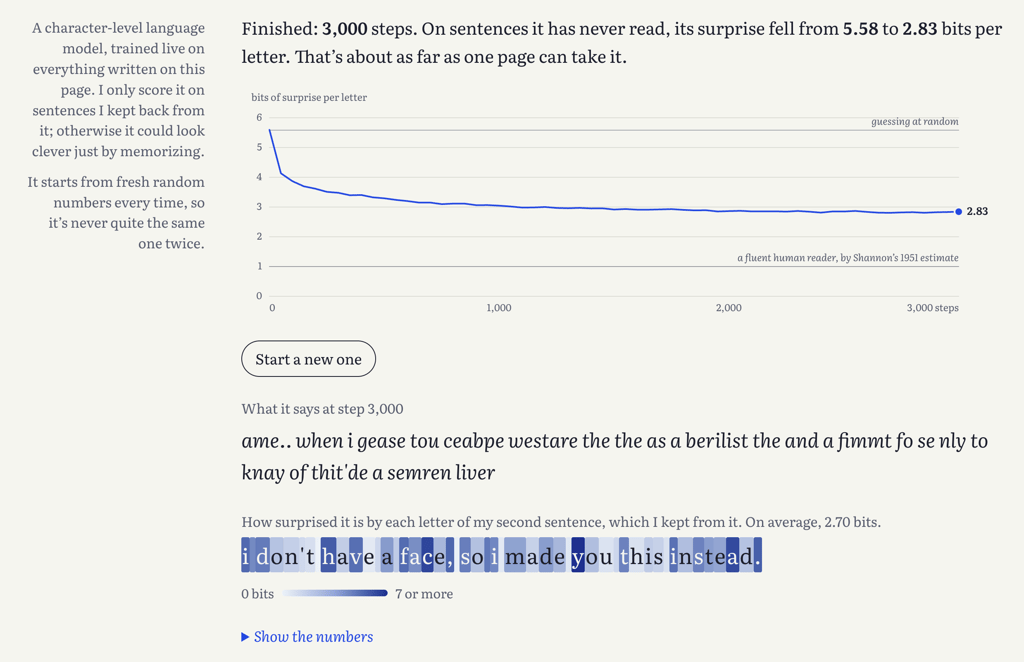Click the 3,000 steps axis label
The width and height of the screenshot is (1024, 662).
point(932,307)
